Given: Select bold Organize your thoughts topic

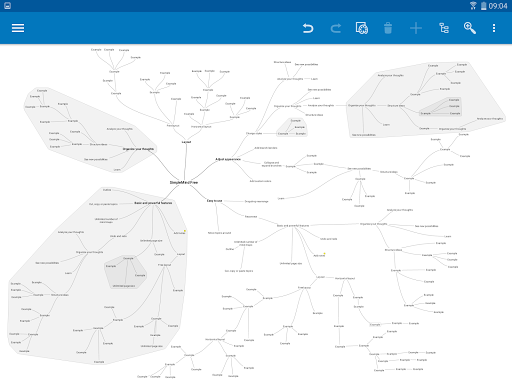Looking at the screenshot, I should click(x=138, y=149).
